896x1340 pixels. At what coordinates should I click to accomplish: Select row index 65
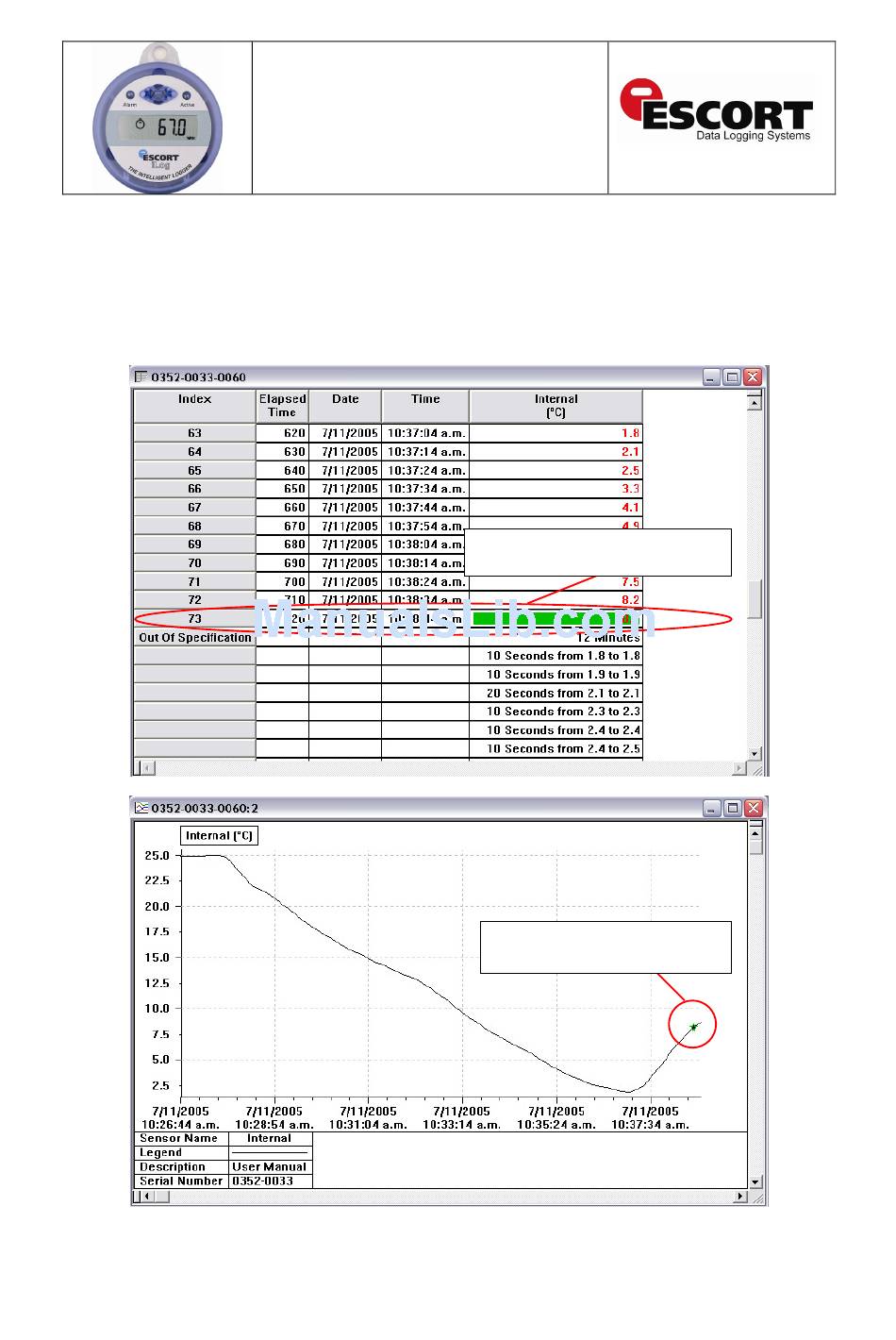point(194,470)
